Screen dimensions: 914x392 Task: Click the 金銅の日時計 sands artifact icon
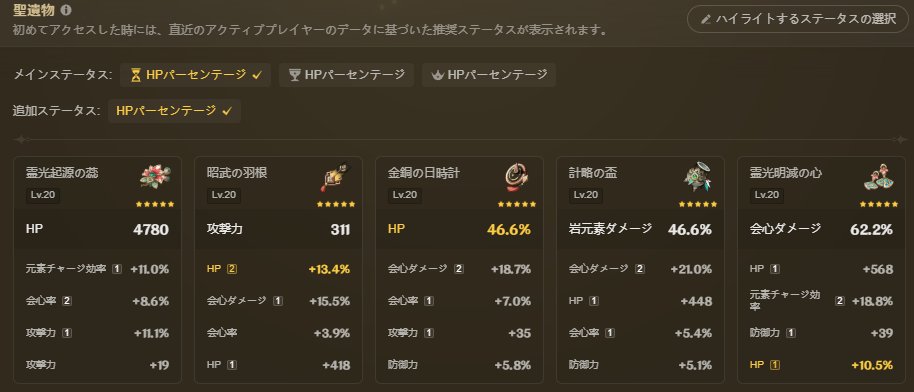click(517, 177)
